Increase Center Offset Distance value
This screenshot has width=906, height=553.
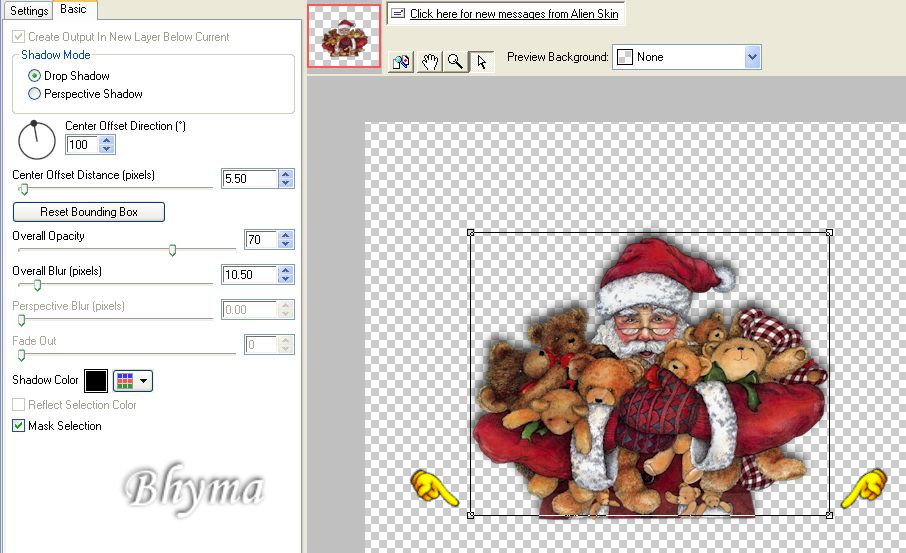point(285,175)
